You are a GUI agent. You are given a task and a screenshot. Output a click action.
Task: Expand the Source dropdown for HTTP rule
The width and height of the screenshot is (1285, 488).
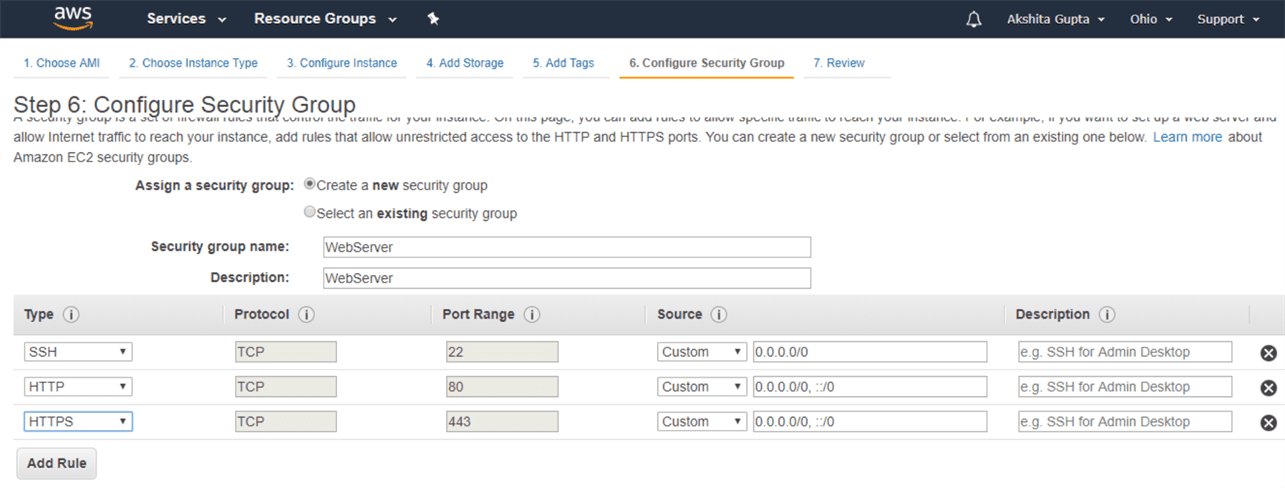pyautogui.click(x=702, y=387)
